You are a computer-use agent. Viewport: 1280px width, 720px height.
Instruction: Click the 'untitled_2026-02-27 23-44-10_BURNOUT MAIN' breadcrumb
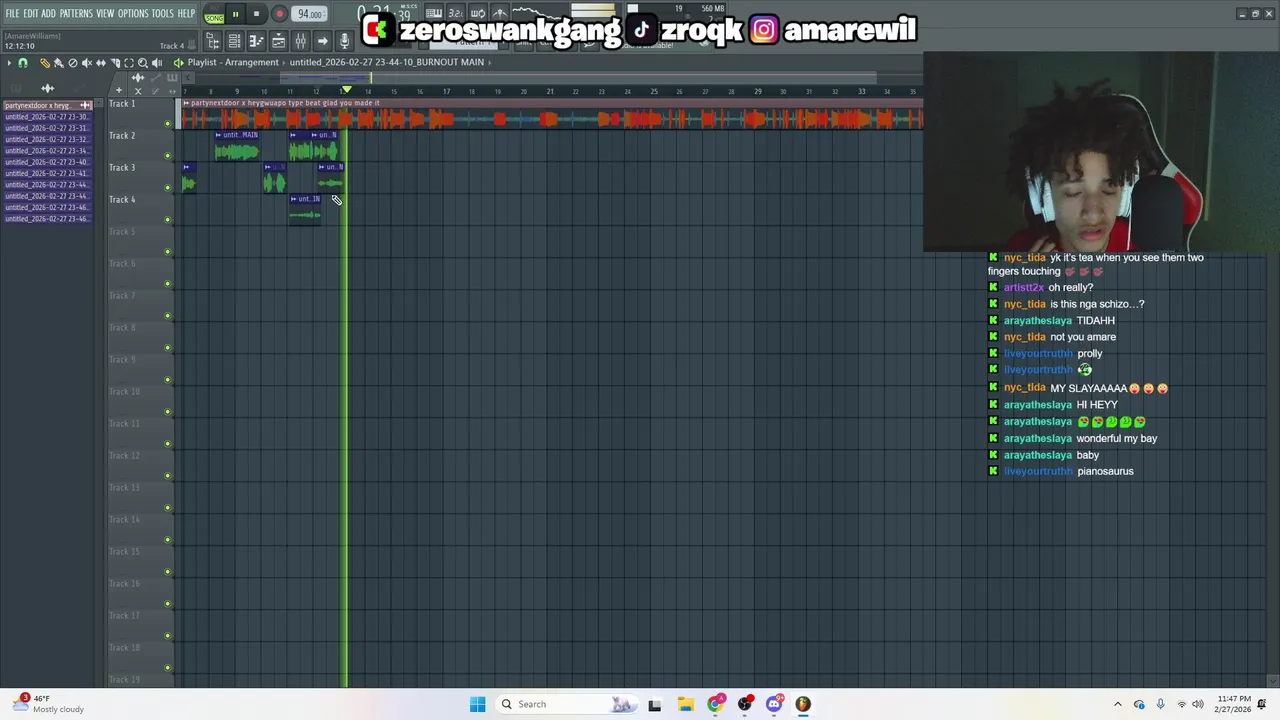point(387,62)
